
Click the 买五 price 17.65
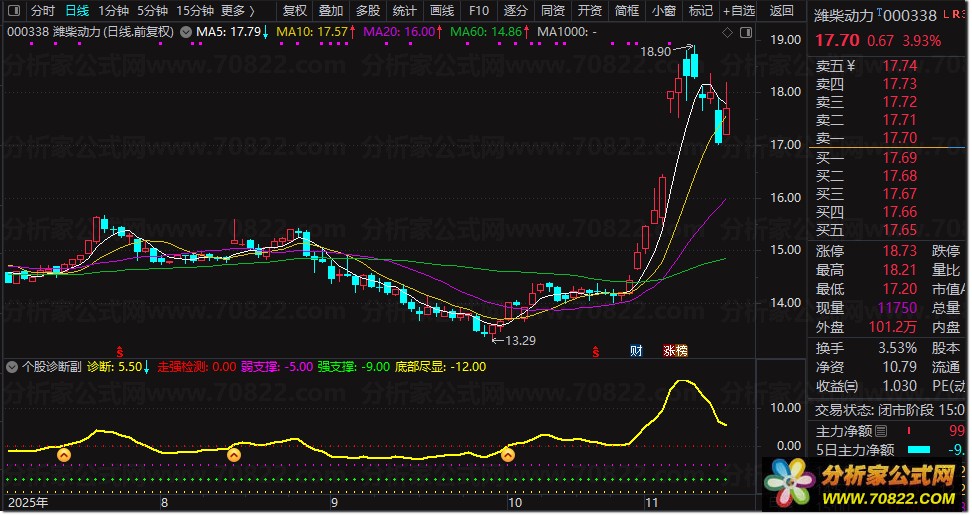(899, 230)
